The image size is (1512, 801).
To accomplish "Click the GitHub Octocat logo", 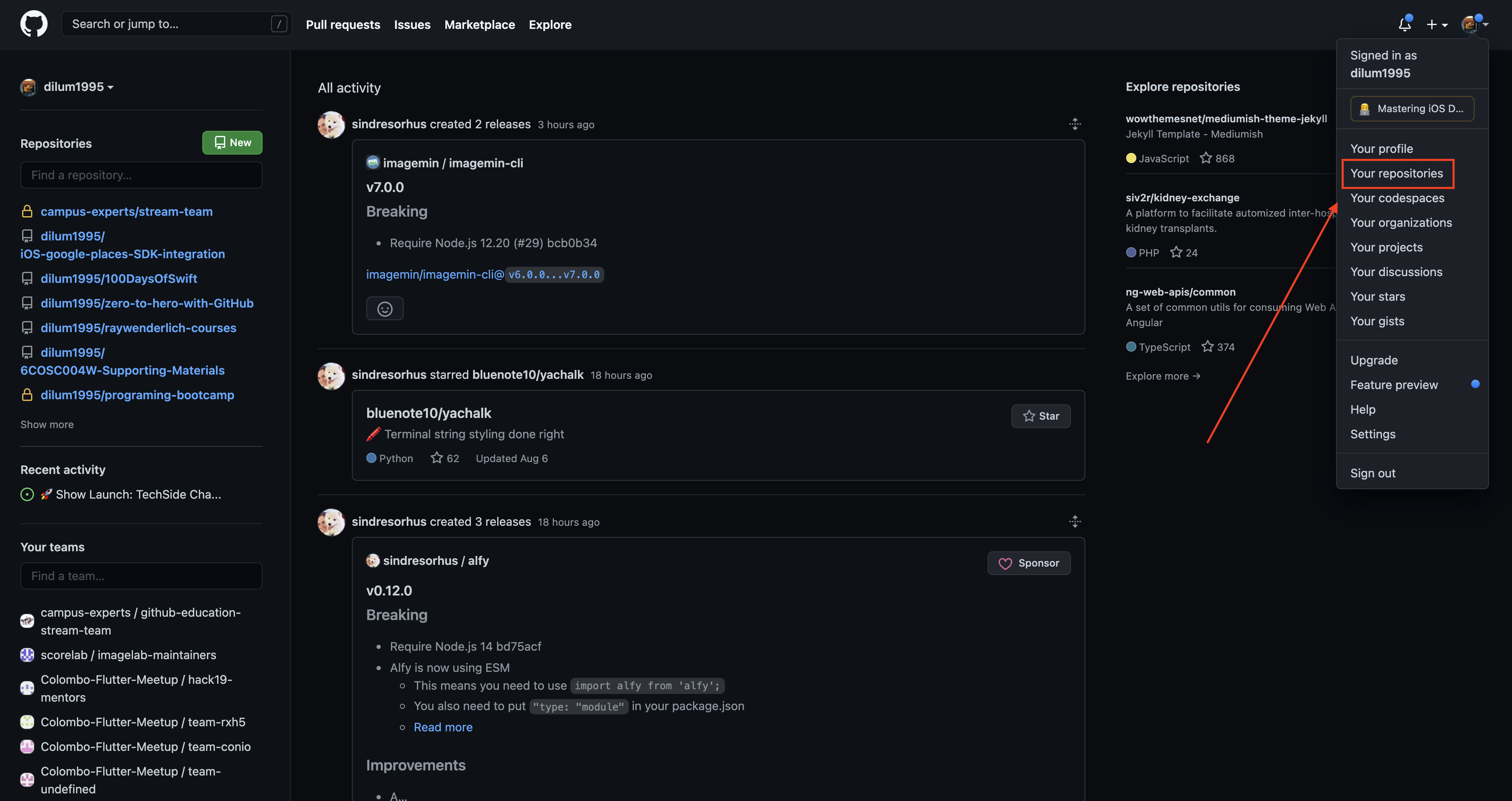I will coord(34,24).
